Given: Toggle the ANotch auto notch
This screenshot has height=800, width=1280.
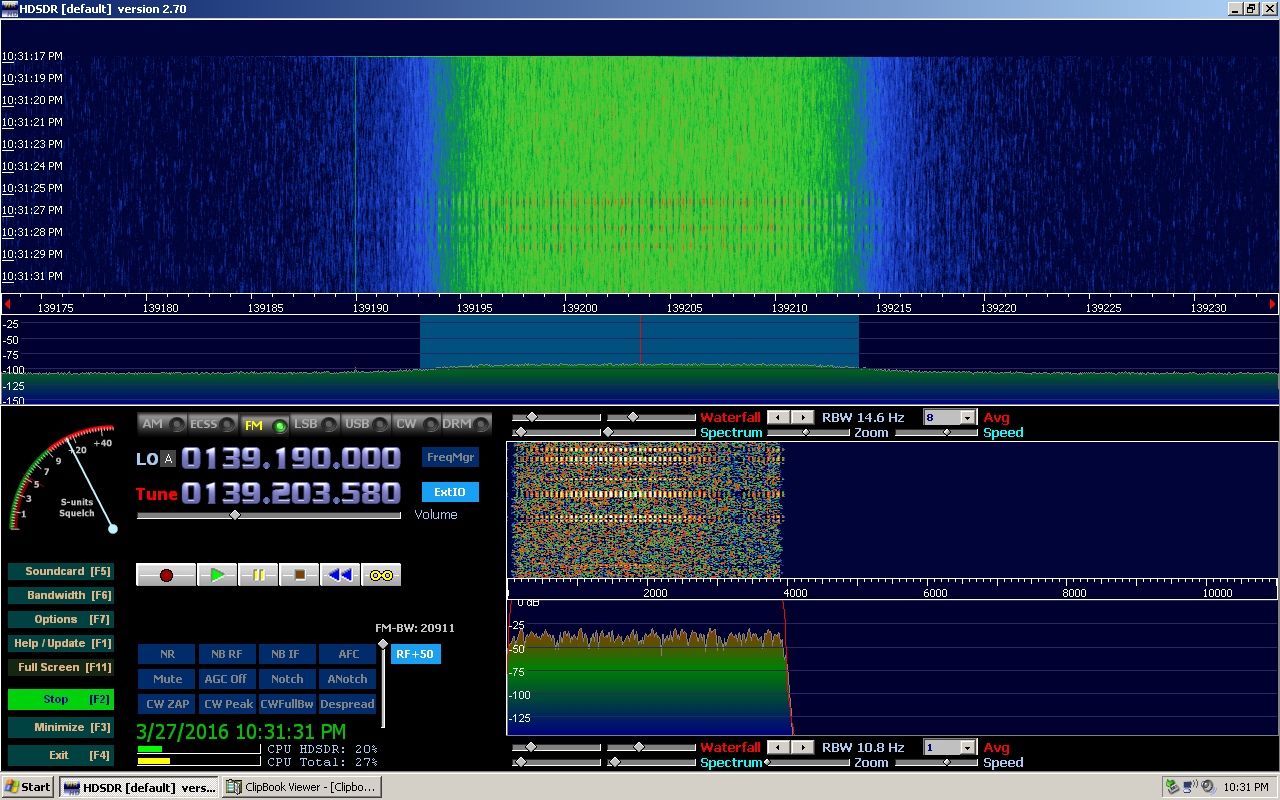Looking at the screenshot, I should 348,679.
